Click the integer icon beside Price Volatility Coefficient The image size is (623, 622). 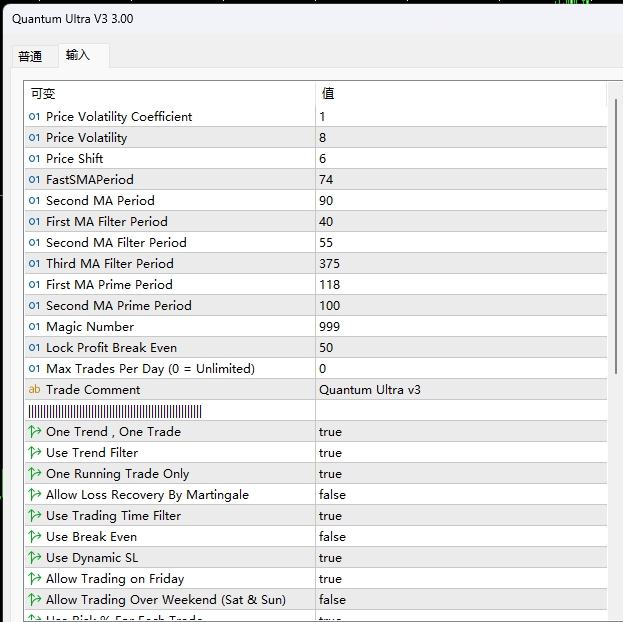tap(35, 117)
